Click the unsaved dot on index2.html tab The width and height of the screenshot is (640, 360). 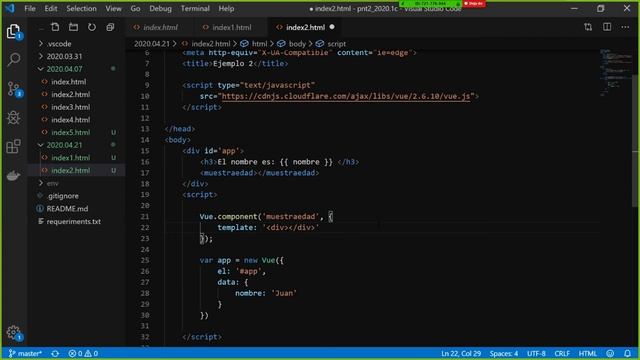coord(332,27)
